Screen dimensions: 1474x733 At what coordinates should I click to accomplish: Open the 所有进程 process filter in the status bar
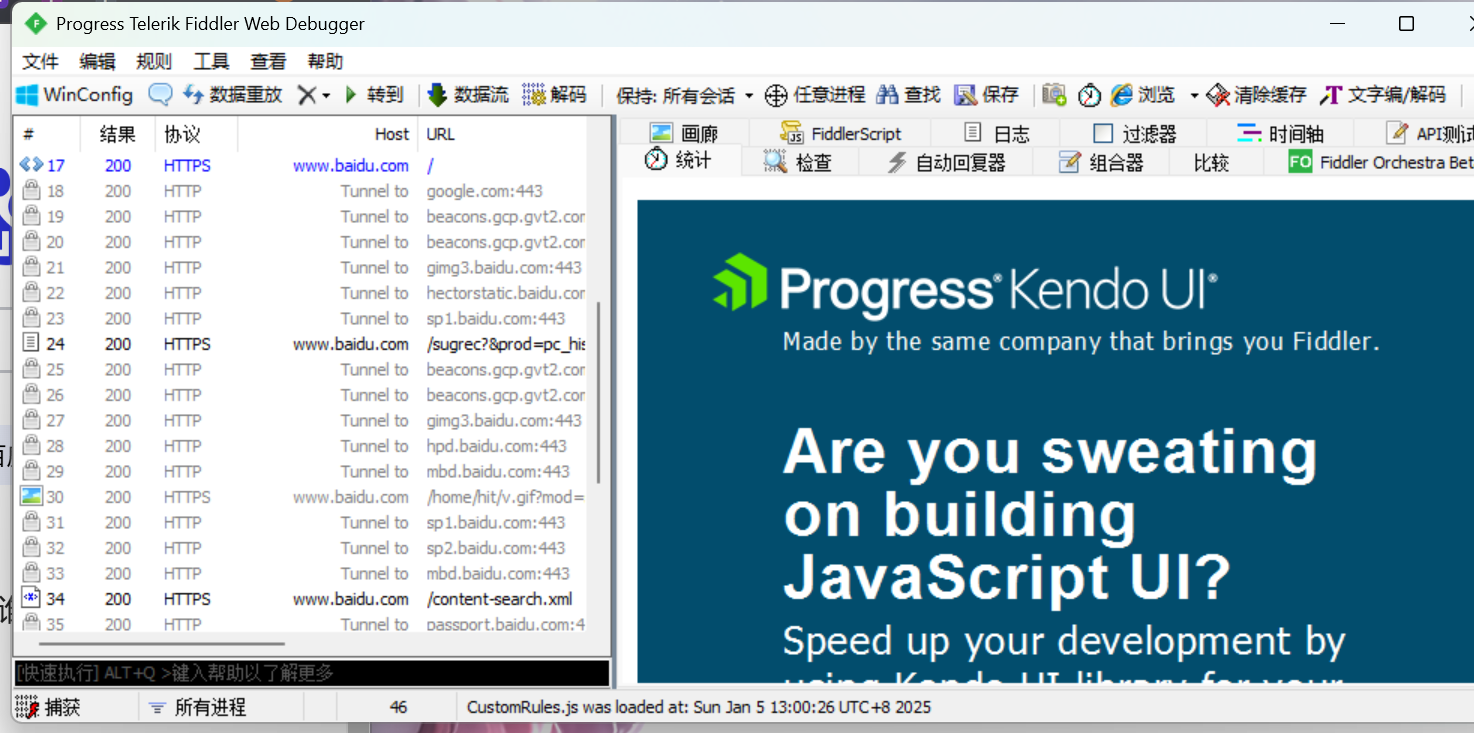pyautogui.click(x=197, y=707)
